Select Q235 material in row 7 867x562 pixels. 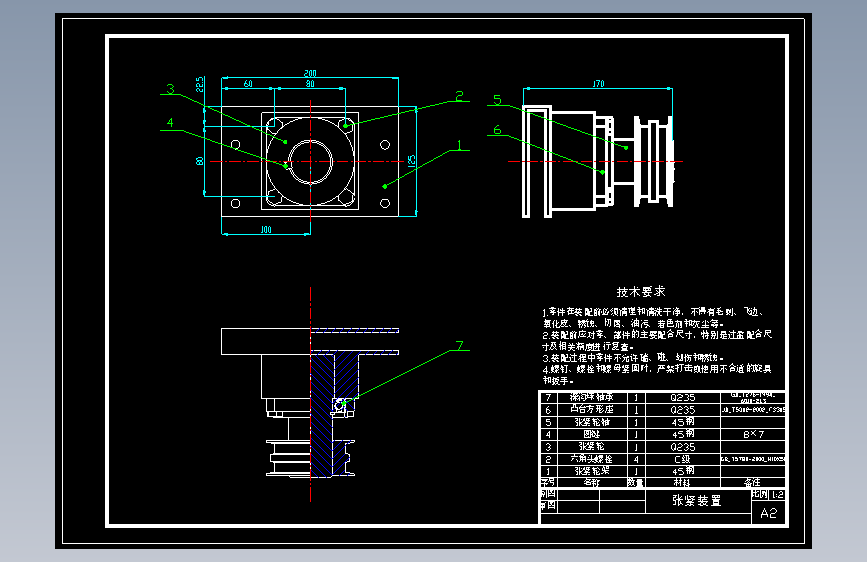click(x=682, y=398)
